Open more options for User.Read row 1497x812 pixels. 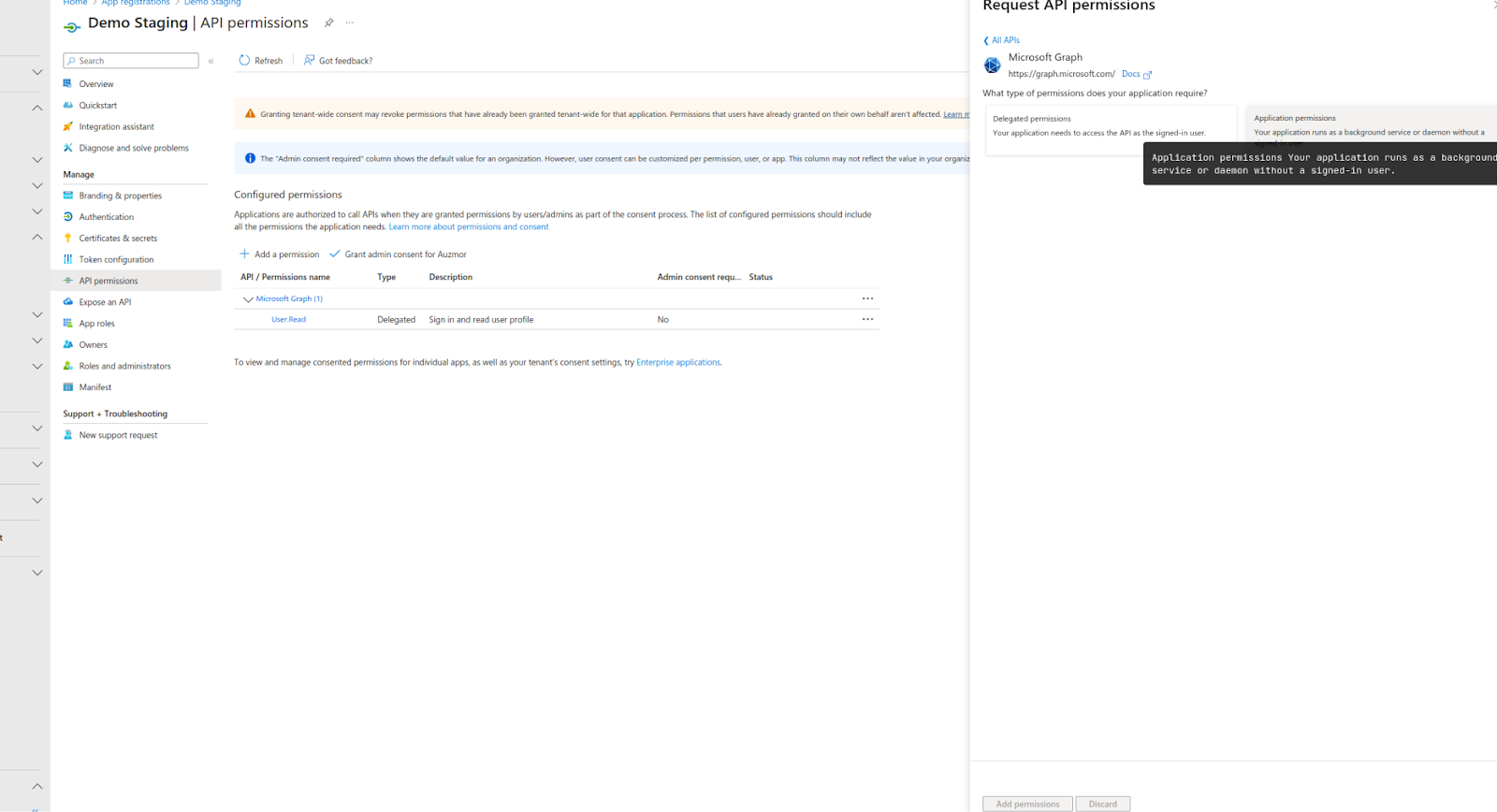click(868, 319)
